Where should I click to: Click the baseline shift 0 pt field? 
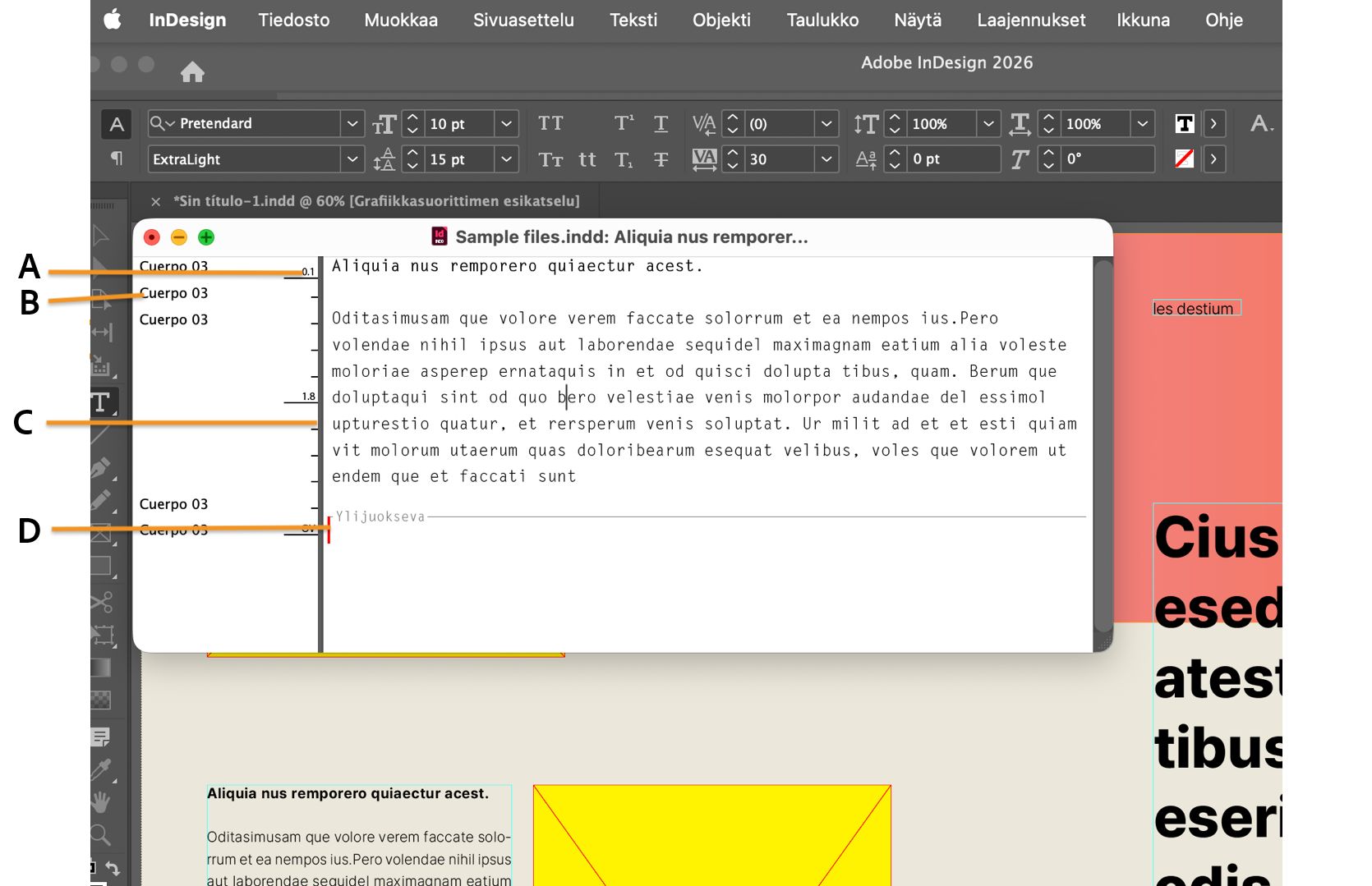tap(954, 158)
